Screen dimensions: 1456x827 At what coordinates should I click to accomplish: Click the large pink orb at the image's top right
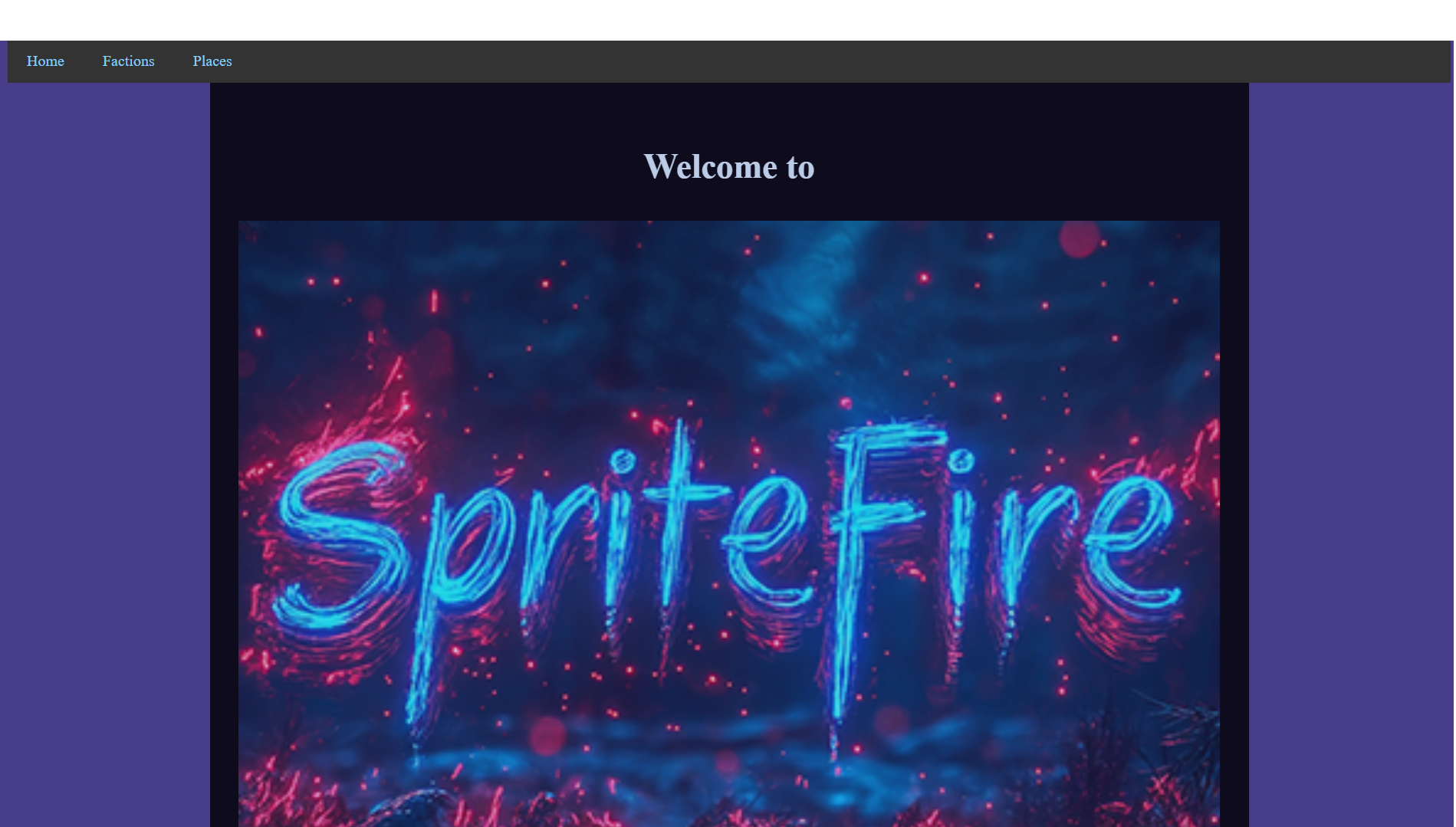1080,238
